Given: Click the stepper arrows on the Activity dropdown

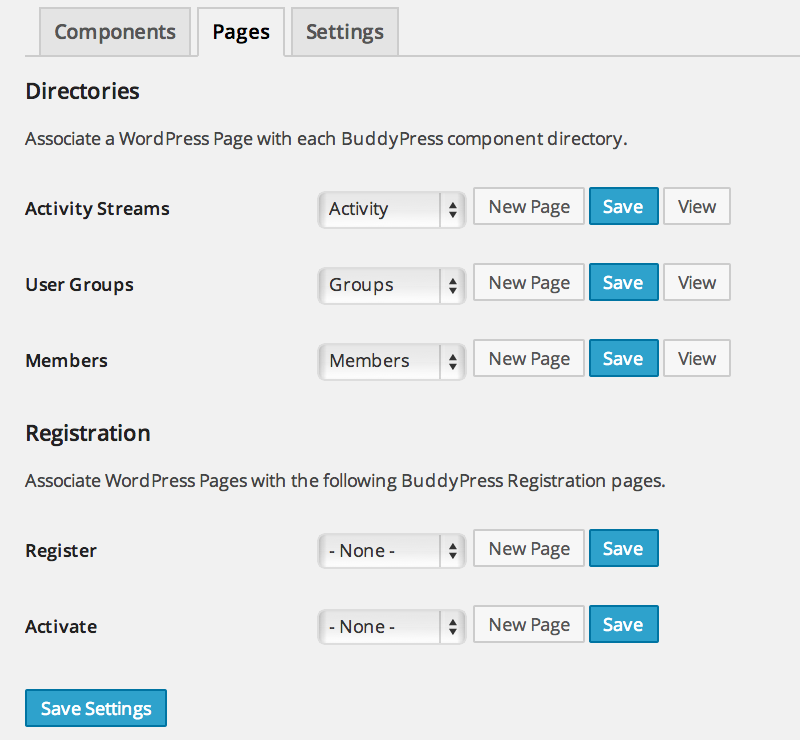Looking at the screenshot, I should [x=452, y=209].
